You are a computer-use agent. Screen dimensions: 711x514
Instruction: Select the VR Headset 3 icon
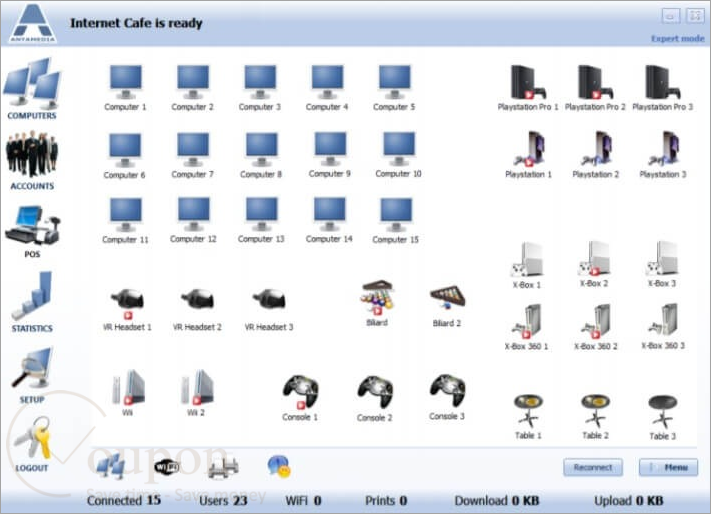coord(269,300)
